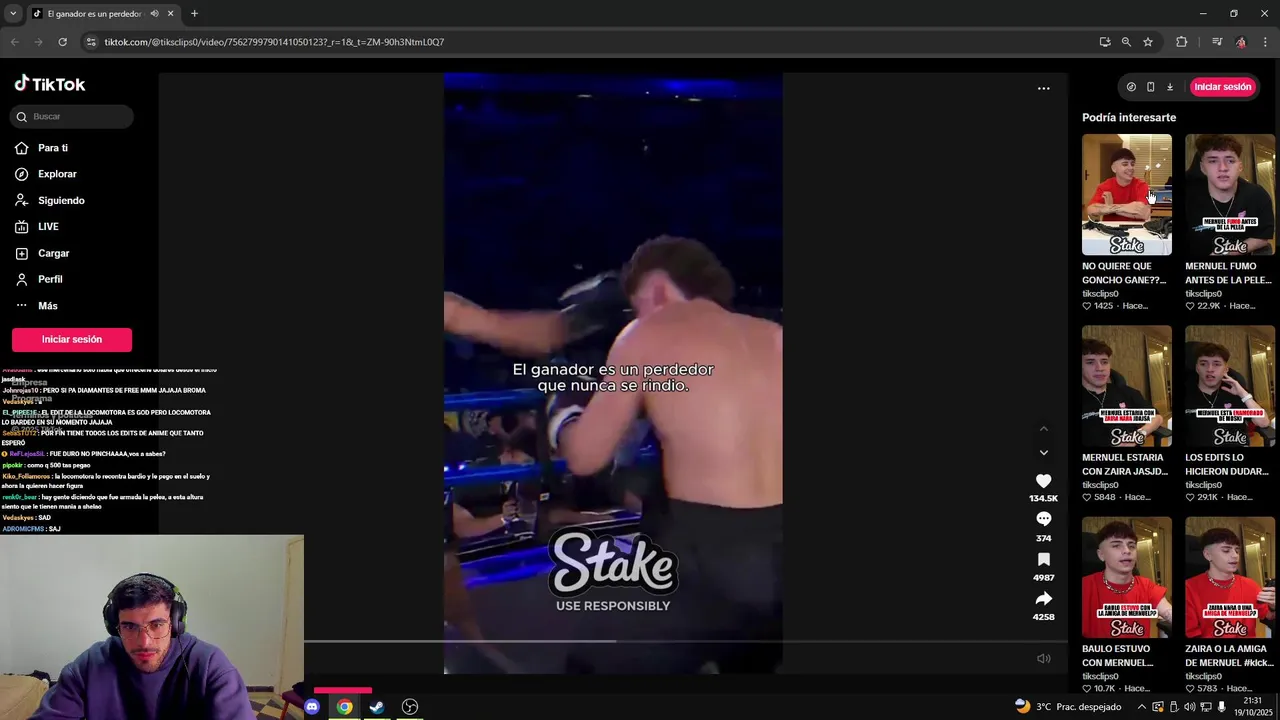Close the El ganador es un perdedor tab
The image size is (1280, 720).
tap(170, 14)
